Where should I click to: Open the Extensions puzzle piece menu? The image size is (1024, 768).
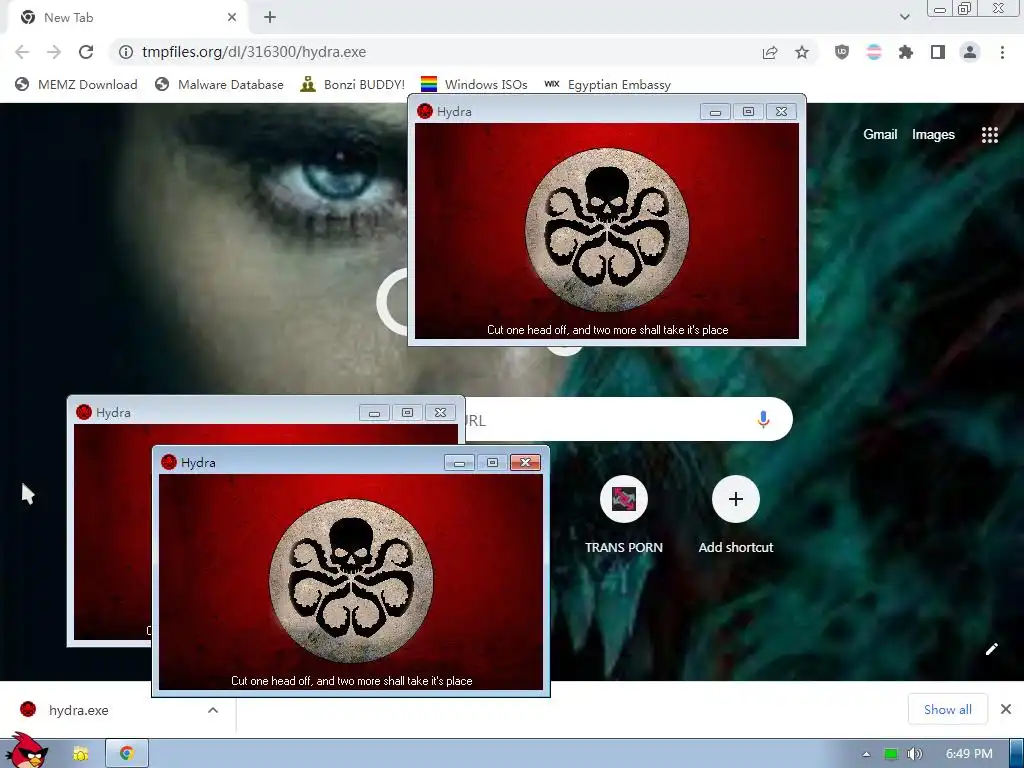click(x=906, y=52)
